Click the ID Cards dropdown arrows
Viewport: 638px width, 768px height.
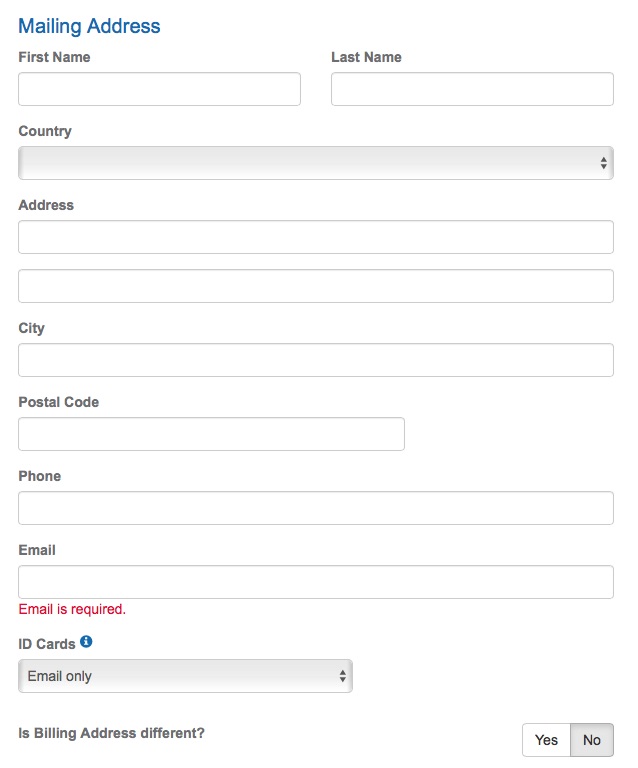pos(343,676)
